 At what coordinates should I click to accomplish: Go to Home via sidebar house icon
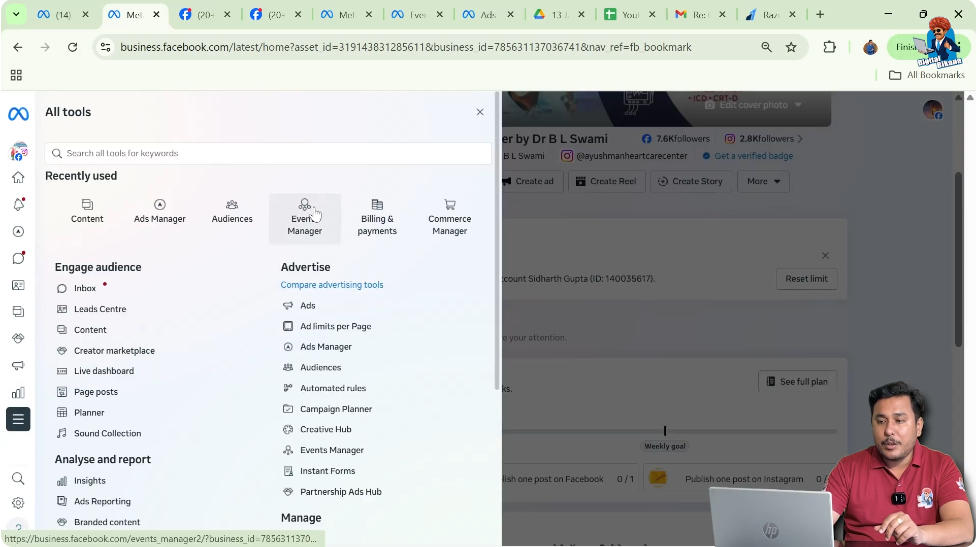[x=18, y=178]
